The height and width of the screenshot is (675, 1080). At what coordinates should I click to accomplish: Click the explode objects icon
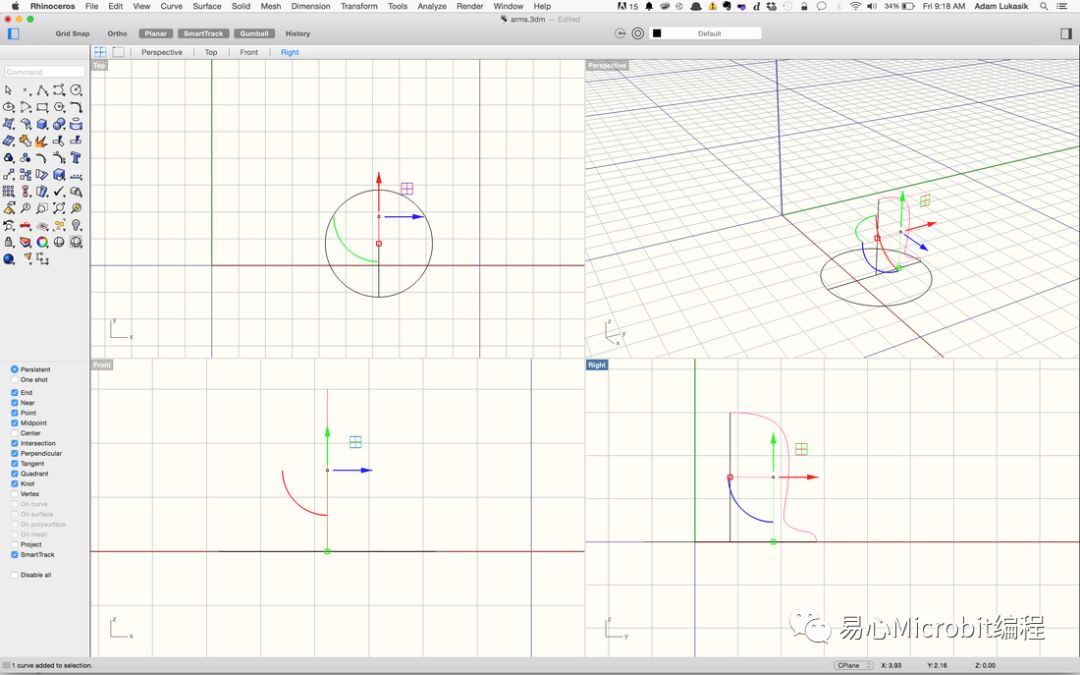coord(42,141)
